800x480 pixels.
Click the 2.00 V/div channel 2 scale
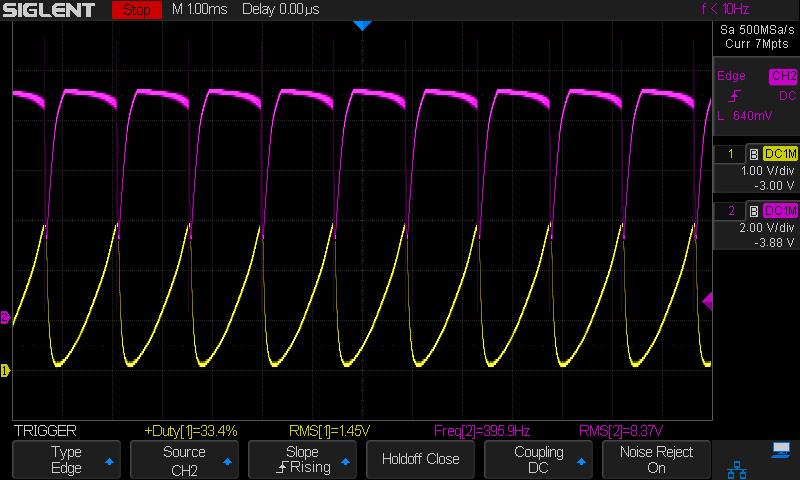coord(767,228)
